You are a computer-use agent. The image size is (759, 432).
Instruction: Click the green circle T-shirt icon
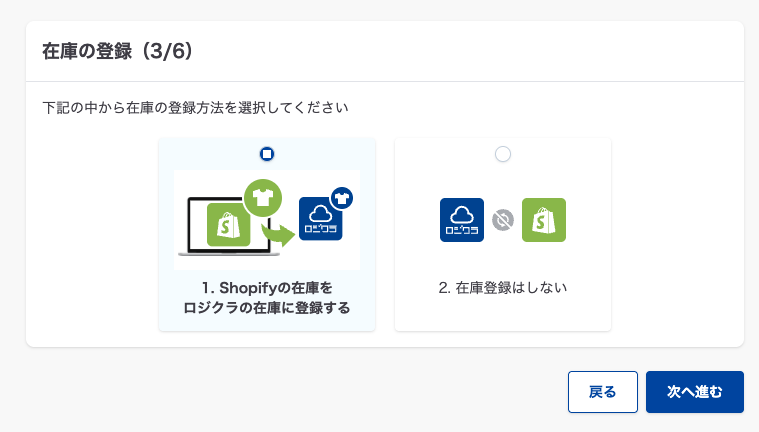tap(263, 198)
